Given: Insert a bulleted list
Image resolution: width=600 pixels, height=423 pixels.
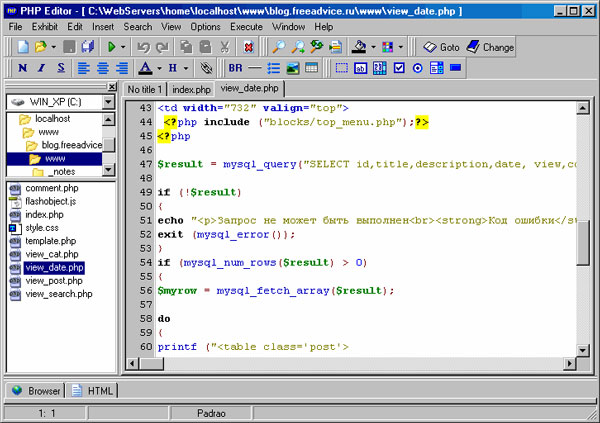Looking at the screenshot, I should pyautogui.click(x=274, y=68).
